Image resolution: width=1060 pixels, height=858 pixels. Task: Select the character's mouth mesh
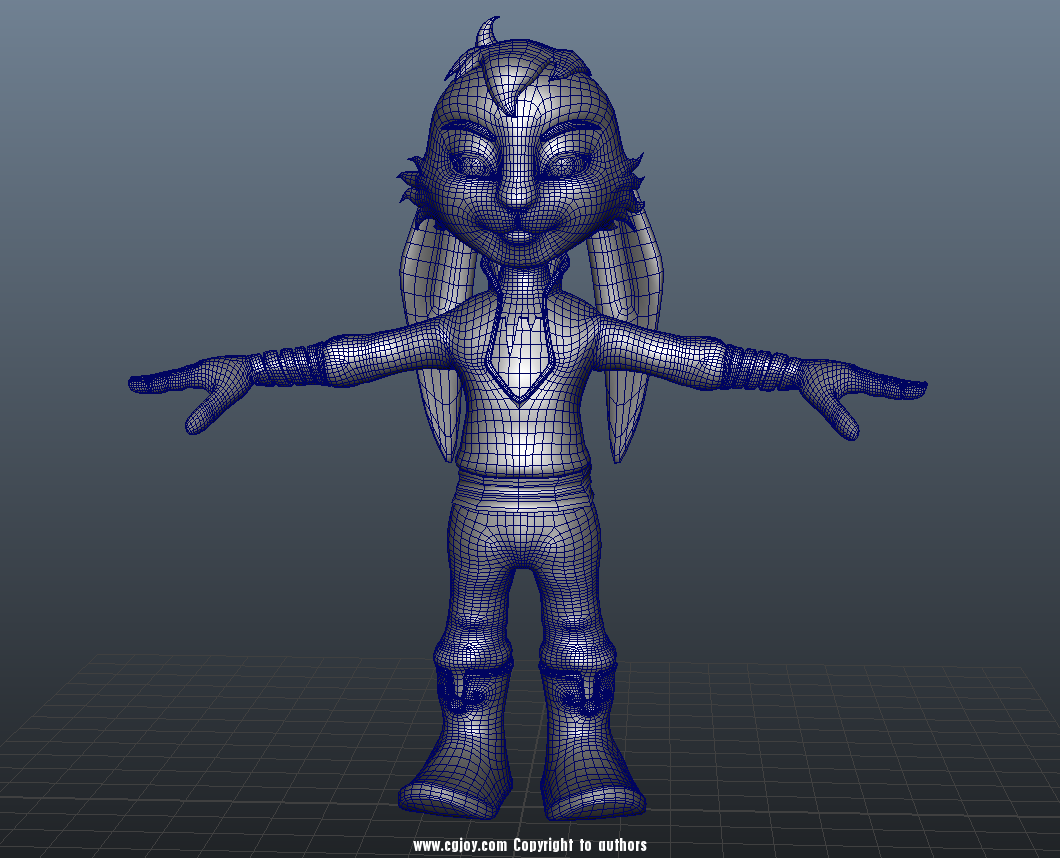521,237
